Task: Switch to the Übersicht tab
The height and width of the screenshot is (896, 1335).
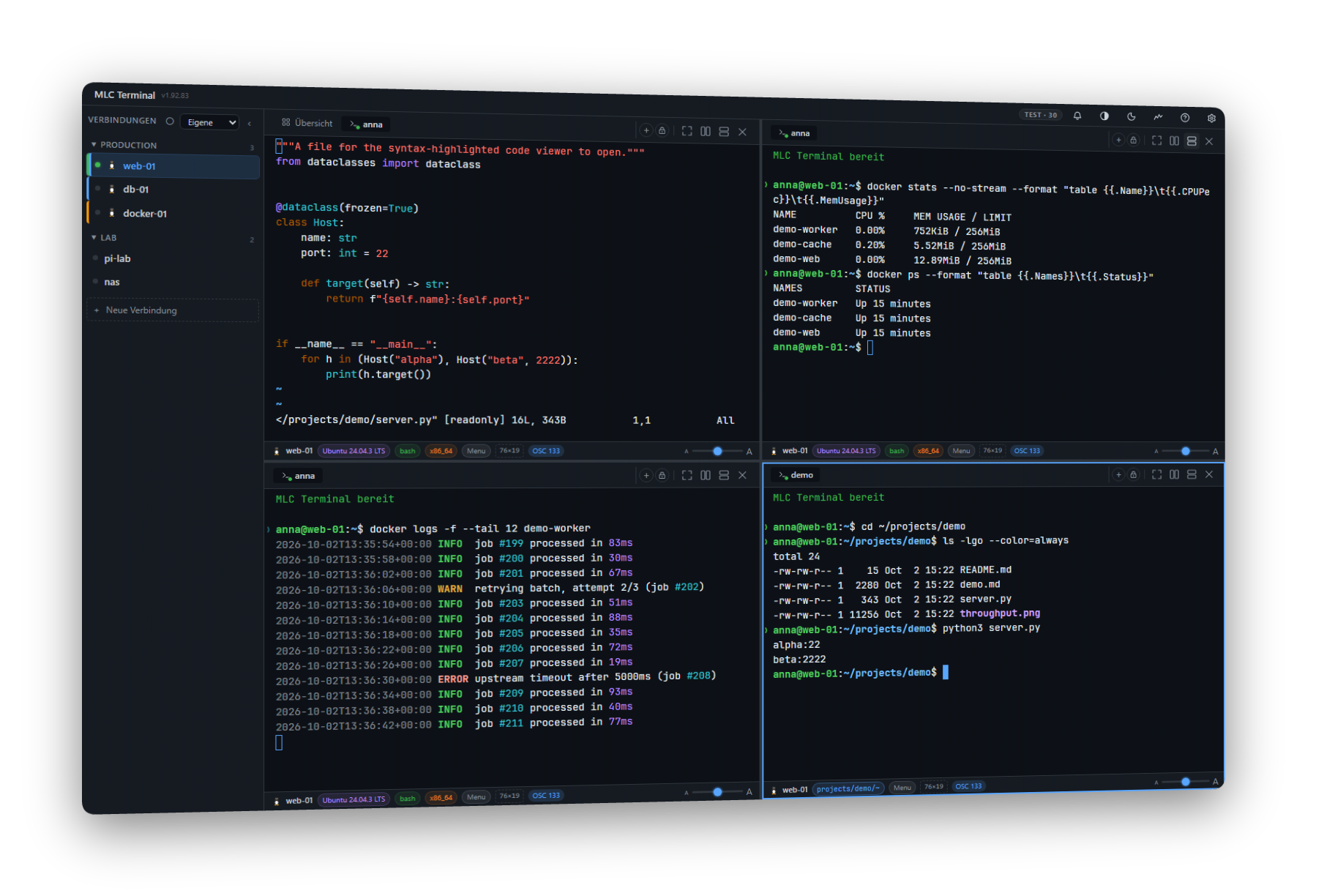Action: [x=307, y=123]
